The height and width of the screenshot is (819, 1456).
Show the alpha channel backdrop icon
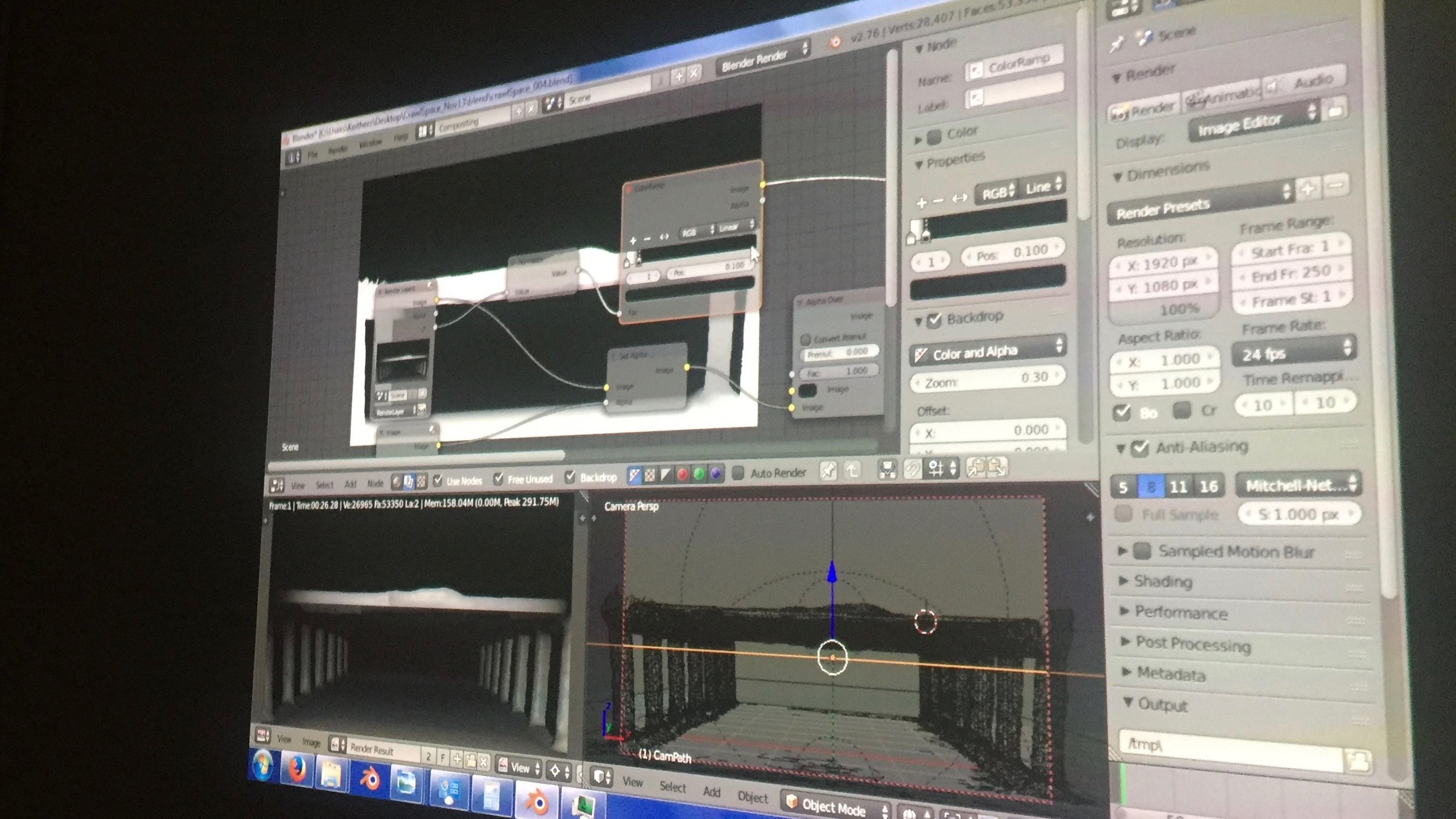(x=666, y=475)
